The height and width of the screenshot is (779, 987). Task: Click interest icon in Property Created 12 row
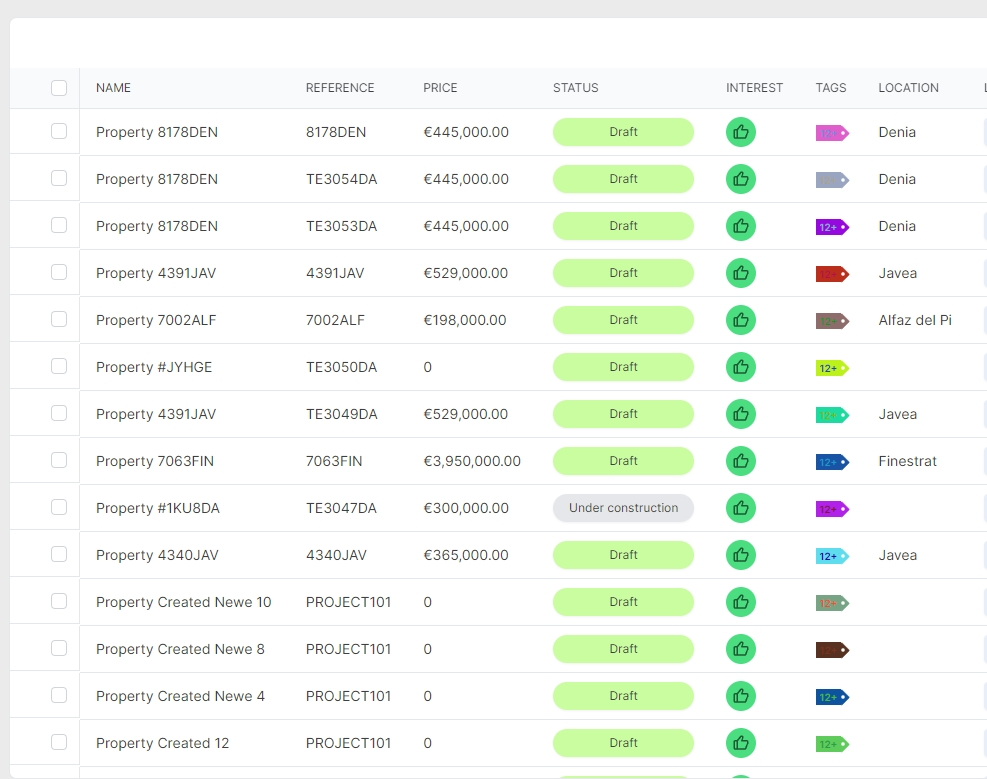click(740, 743)
